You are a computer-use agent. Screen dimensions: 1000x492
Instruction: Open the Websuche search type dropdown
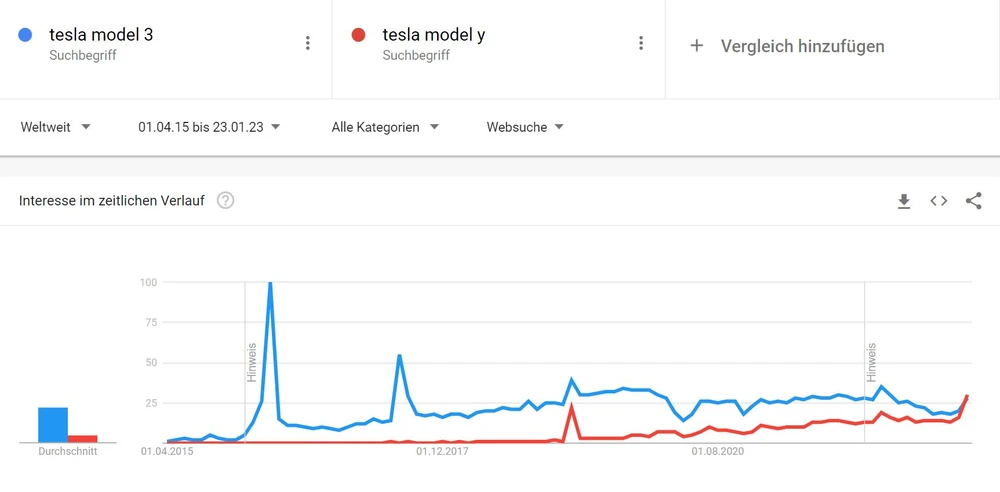click(x=525, y=127)
